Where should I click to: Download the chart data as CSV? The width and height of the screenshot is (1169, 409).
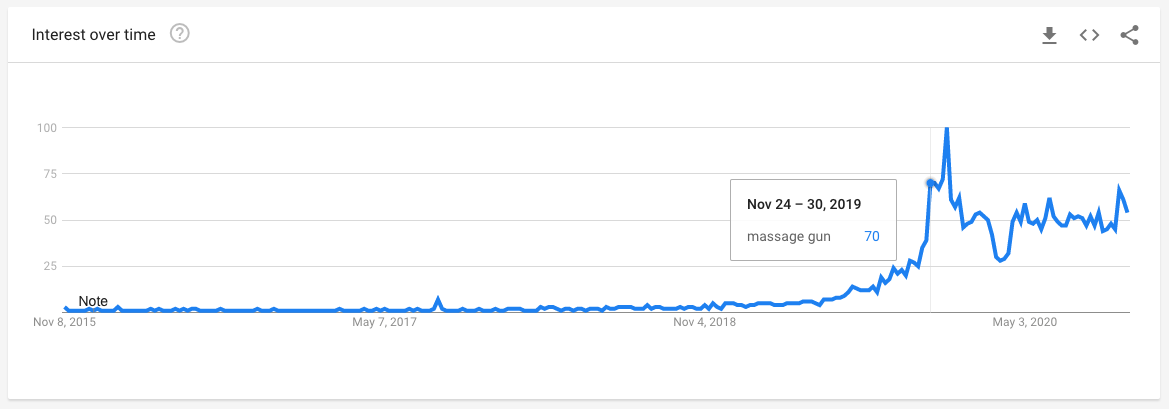point(1049,35)
